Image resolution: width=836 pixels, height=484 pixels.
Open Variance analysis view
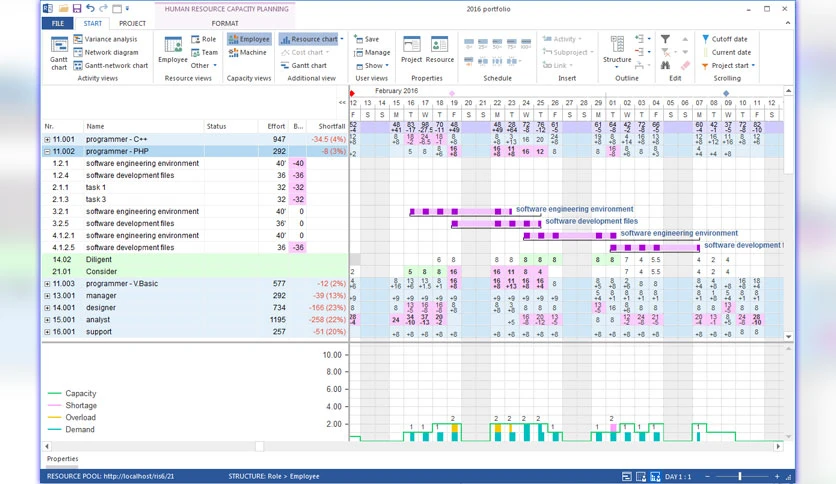(x=106, y=39)
